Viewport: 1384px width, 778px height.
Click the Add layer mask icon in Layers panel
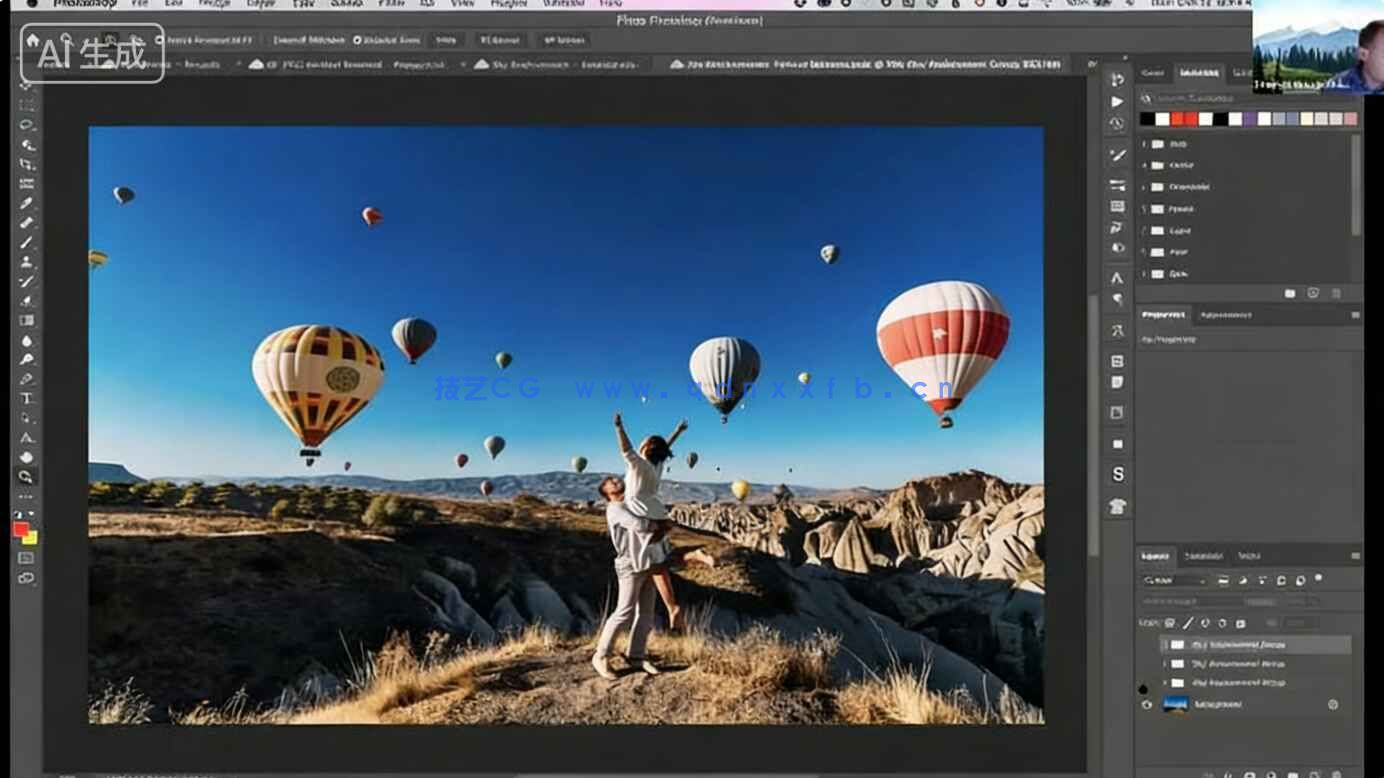point(1250,774)
